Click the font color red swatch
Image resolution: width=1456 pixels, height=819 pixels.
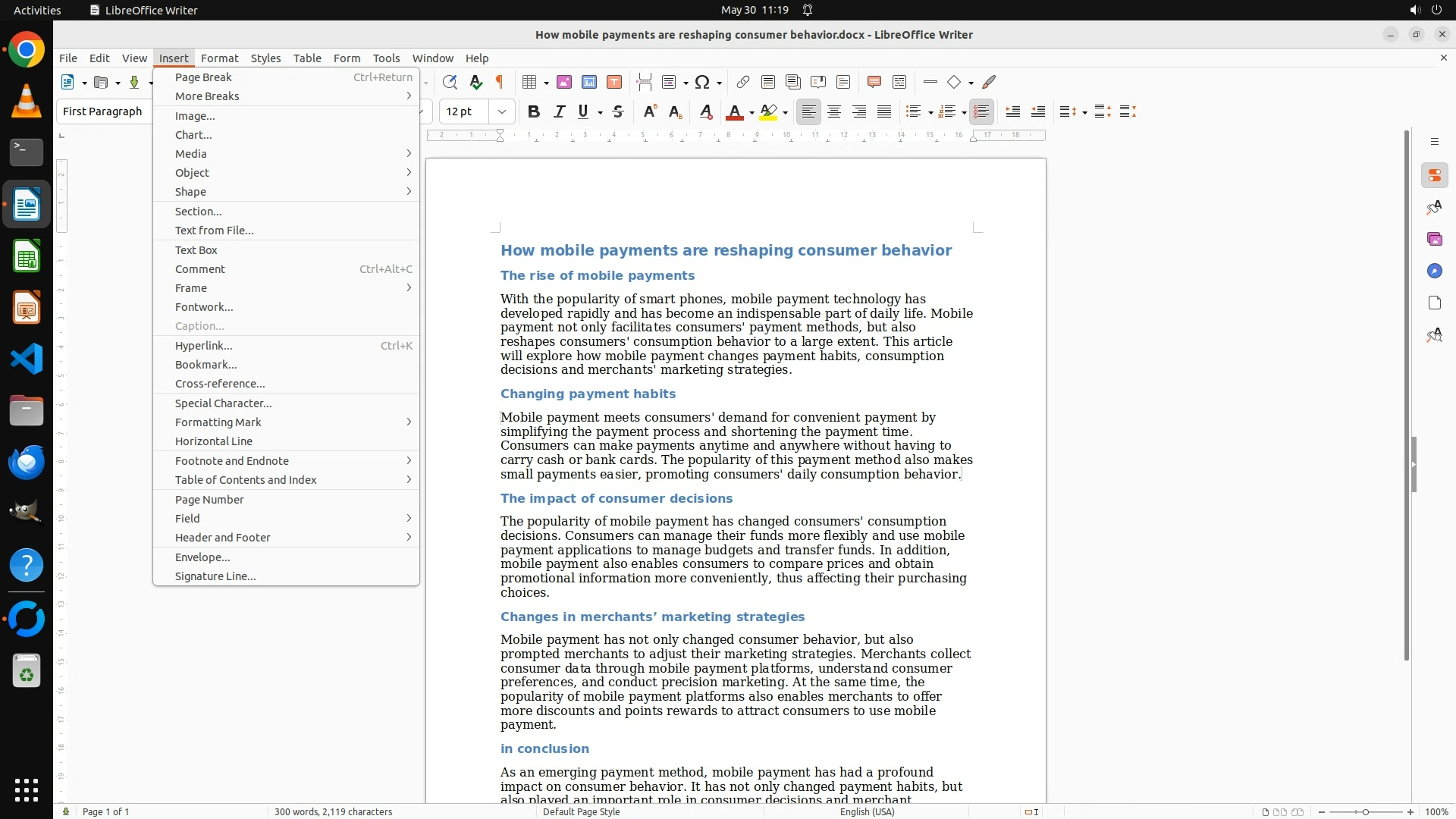point(734,112)
